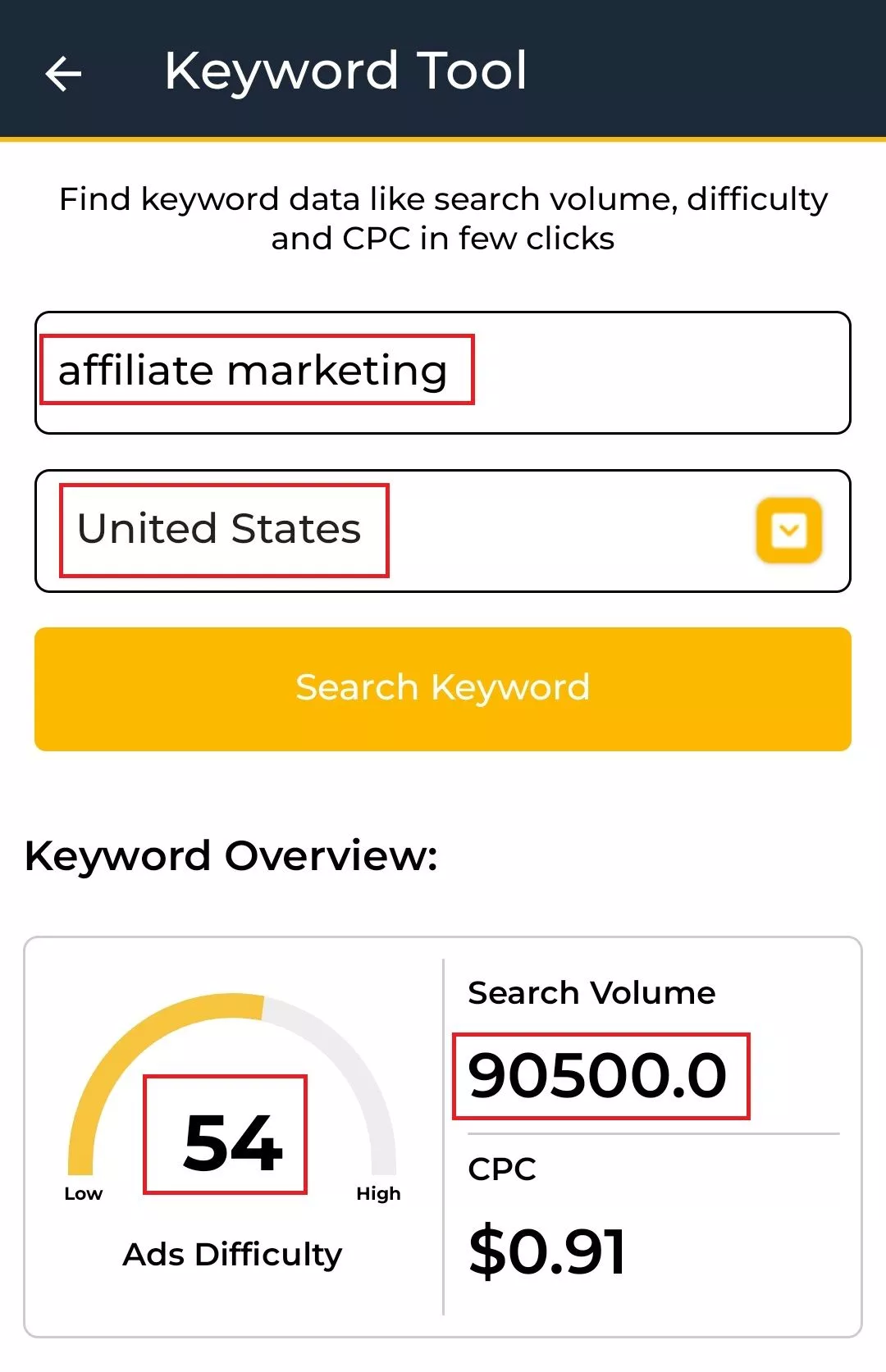This screenshot has height=1372, width=886.
Task: Tap the Ads Difficulty caption
Action: tap(232, 1255)
